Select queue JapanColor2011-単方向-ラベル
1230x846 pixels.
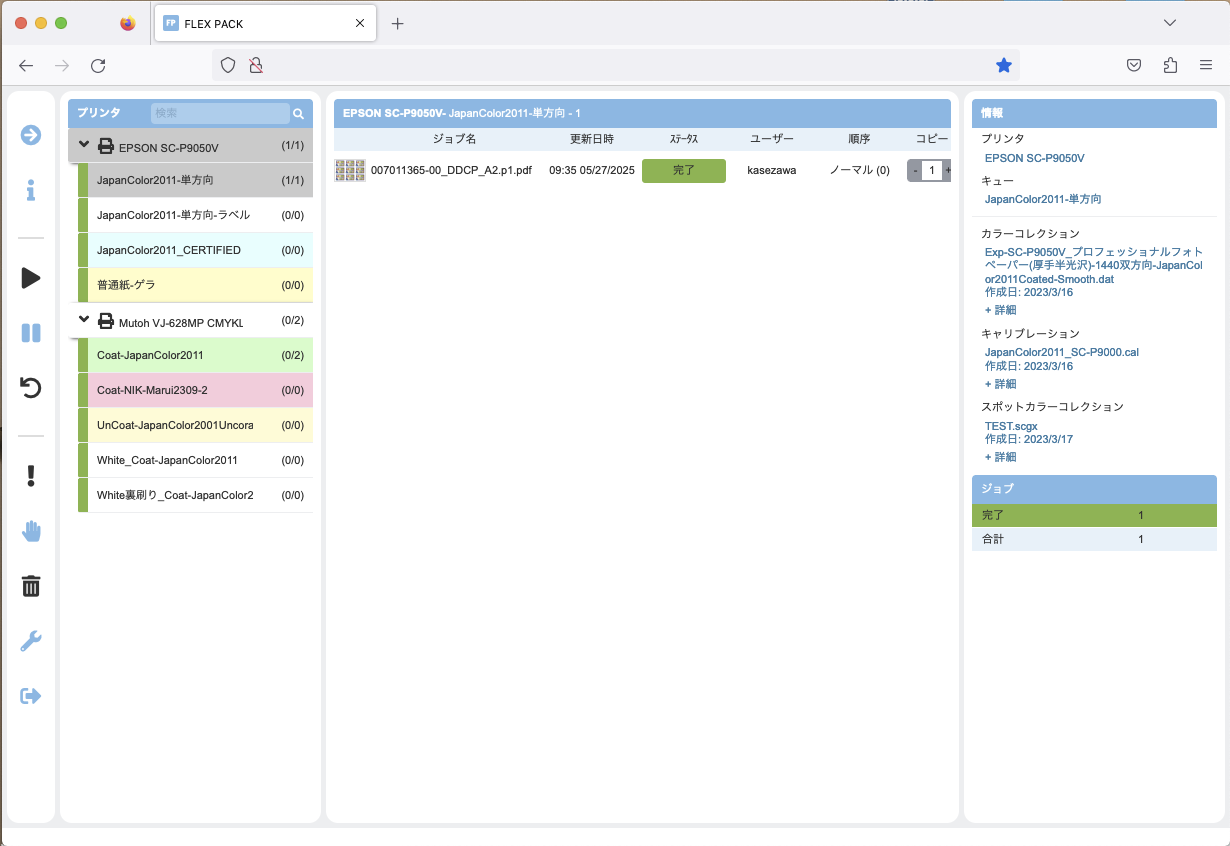(x=195, y=215)
